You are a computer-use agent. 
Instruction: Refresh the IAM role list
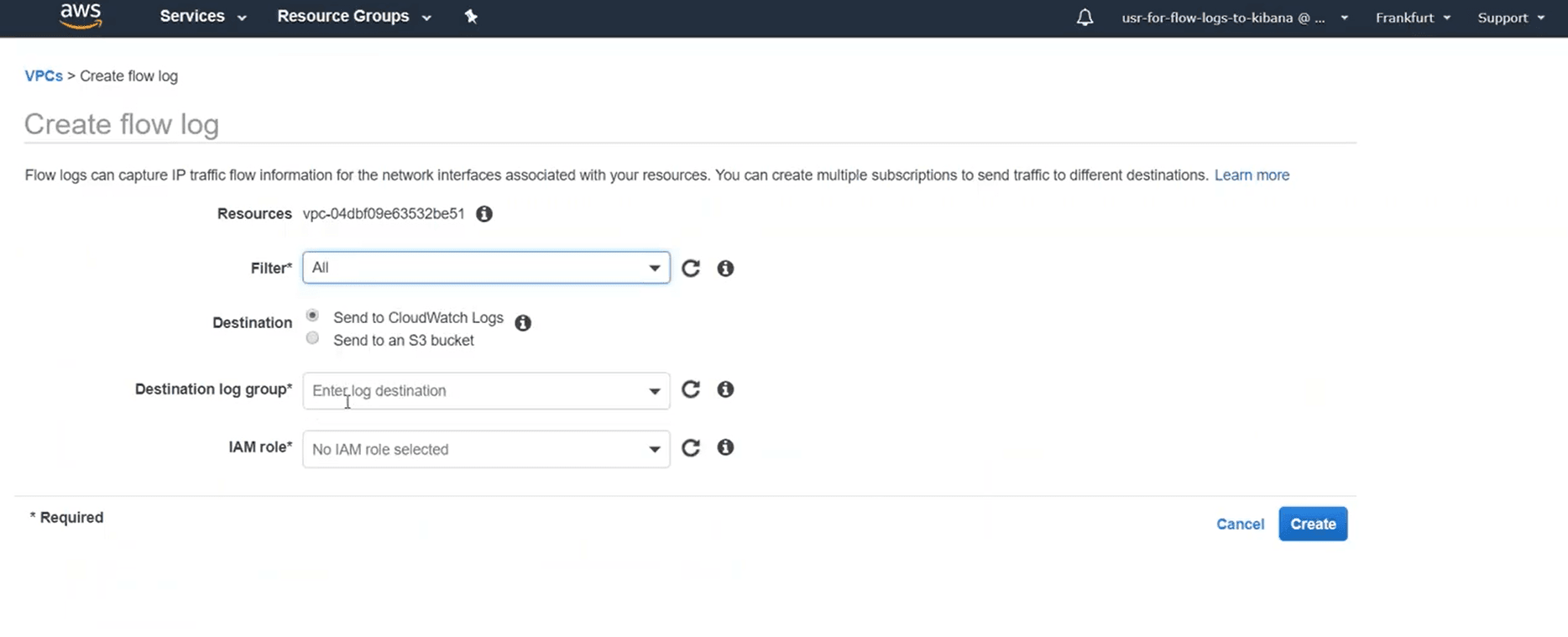[691, 448]
